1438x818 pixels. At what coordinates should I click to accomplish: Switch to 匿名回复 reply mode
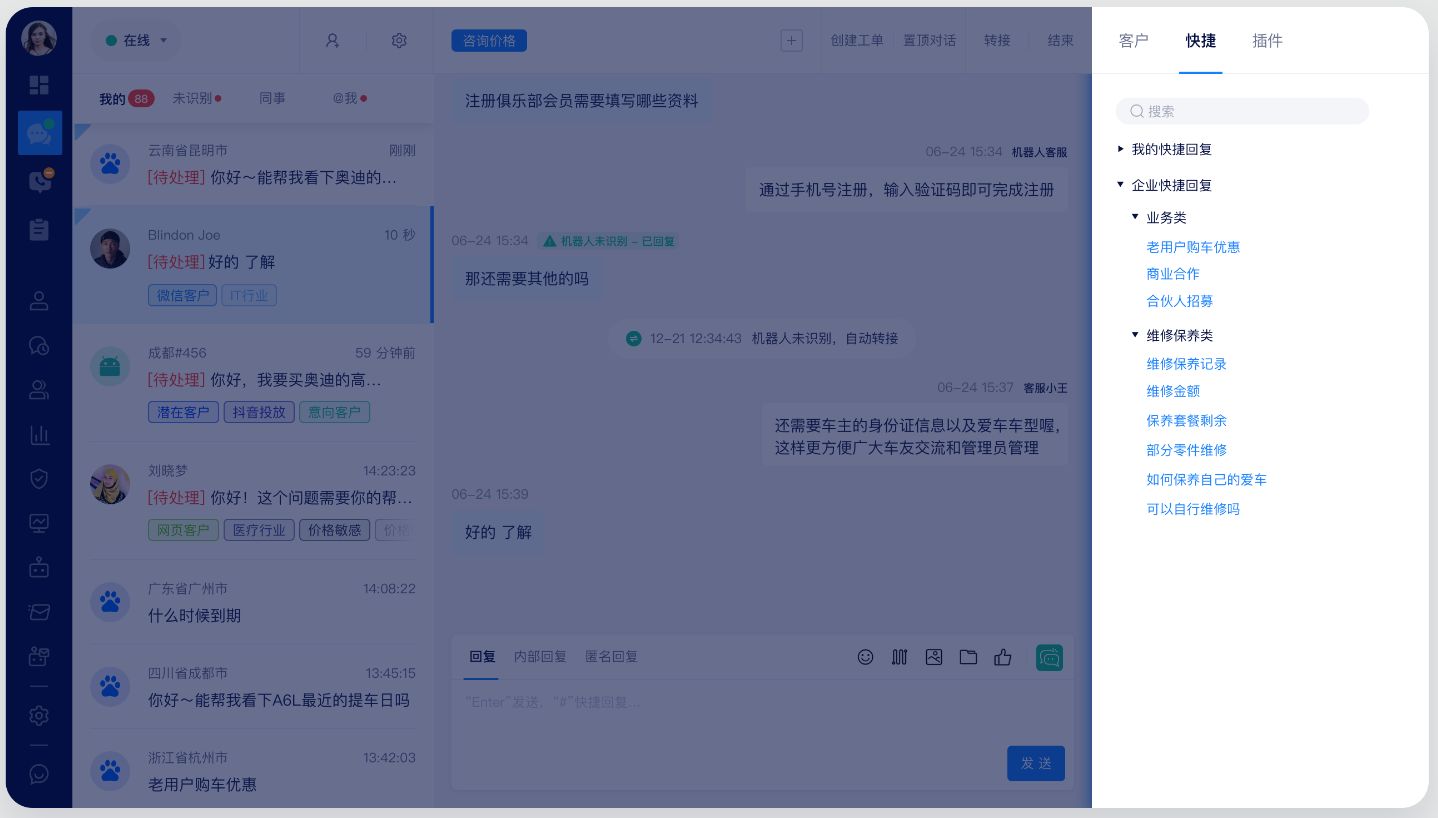[x=611, y=657]
